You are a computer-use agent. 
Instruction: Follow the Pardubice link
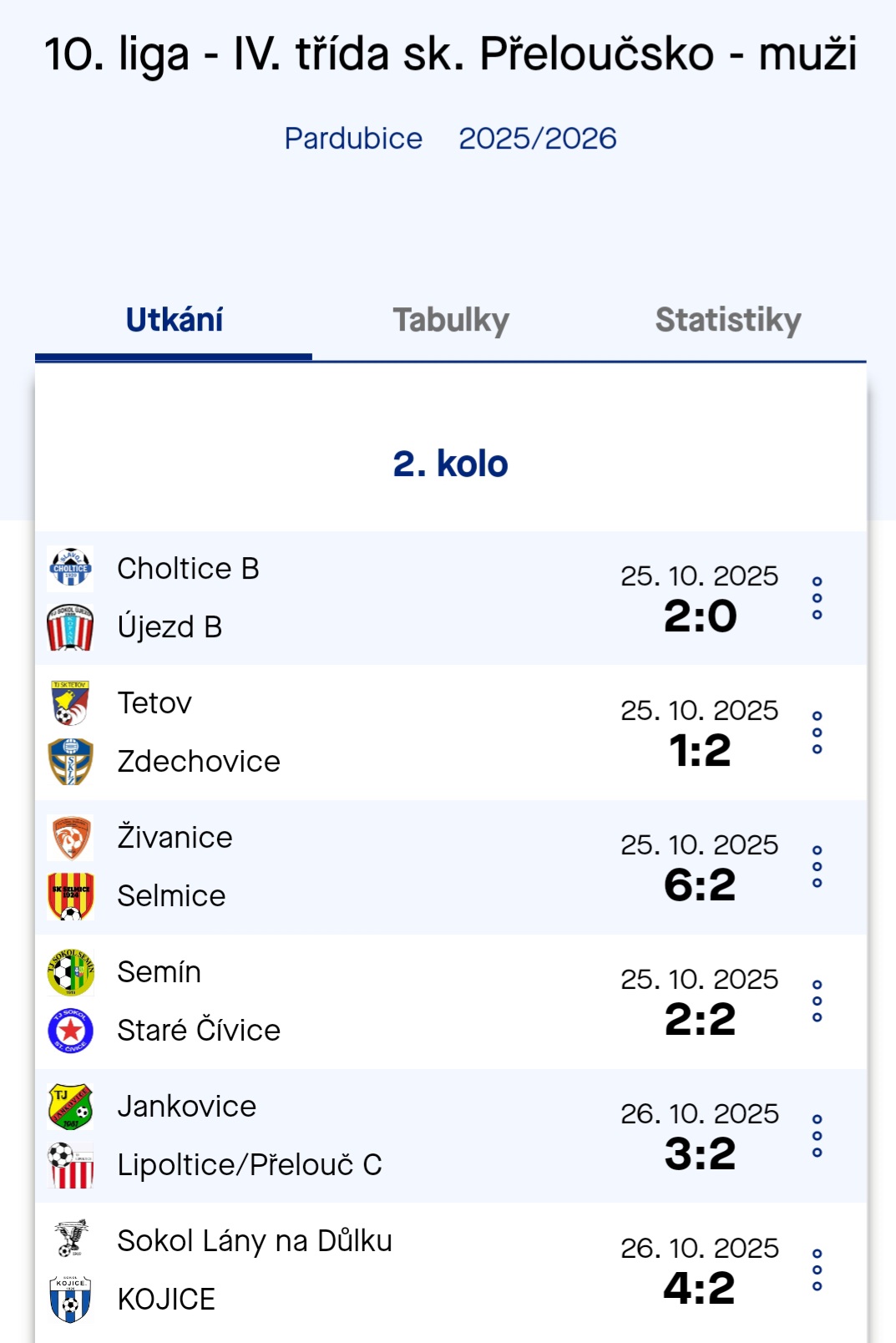point(353,139)
